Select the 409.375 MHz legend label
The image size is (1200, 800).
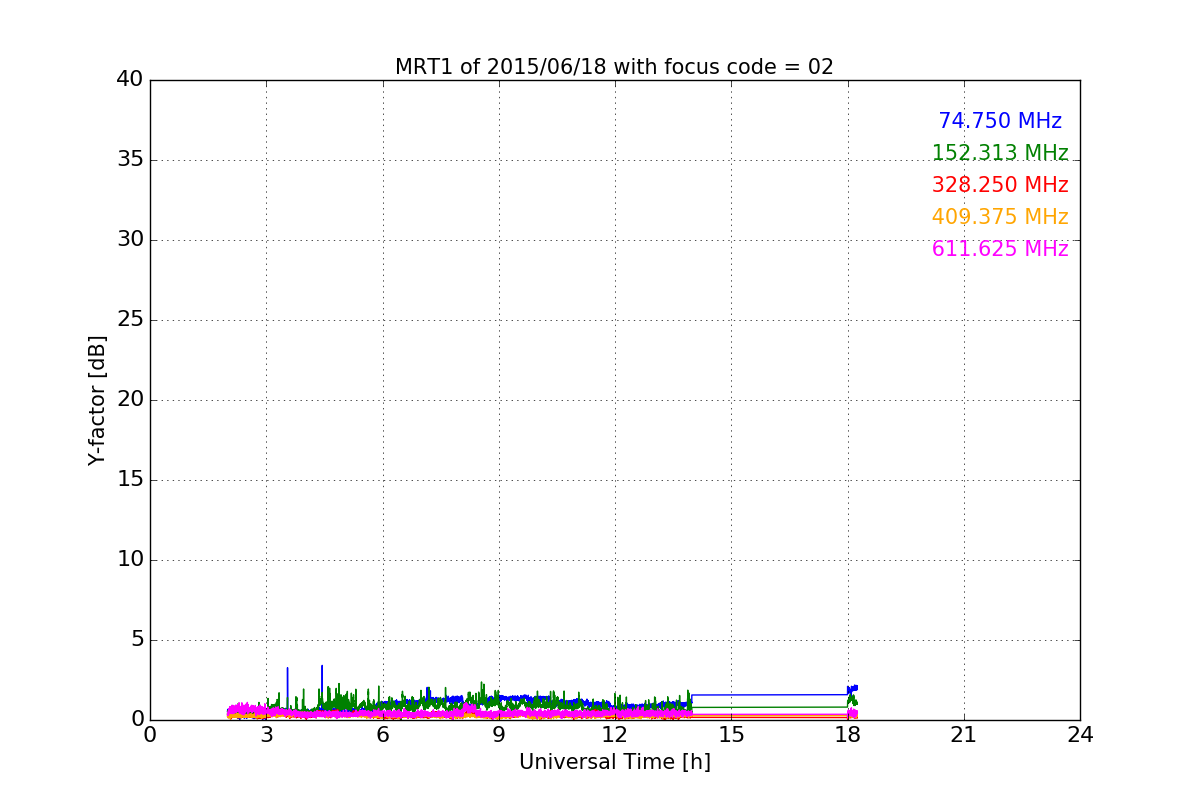pos(1000,217)
